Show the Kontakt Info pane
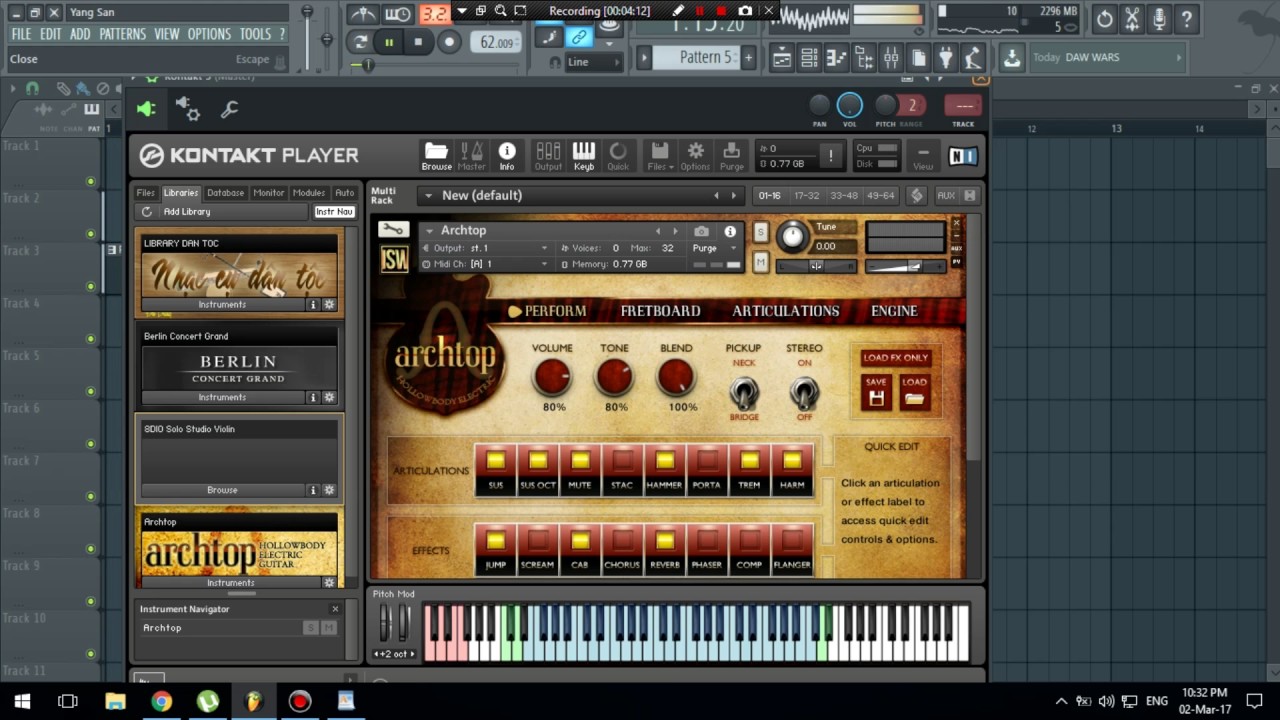The width and height of the screenshot is (1280, 720). [507, 155]
